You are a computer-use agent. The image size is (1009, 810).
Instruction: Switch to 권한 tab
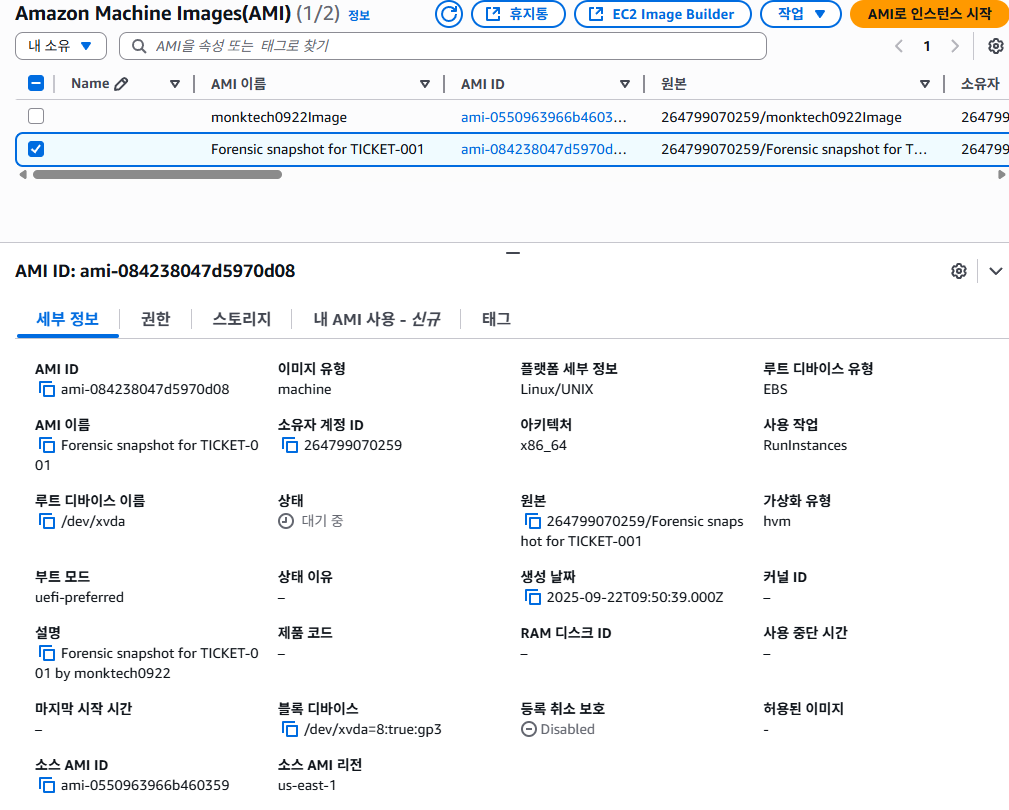click(x=155, y=319)
